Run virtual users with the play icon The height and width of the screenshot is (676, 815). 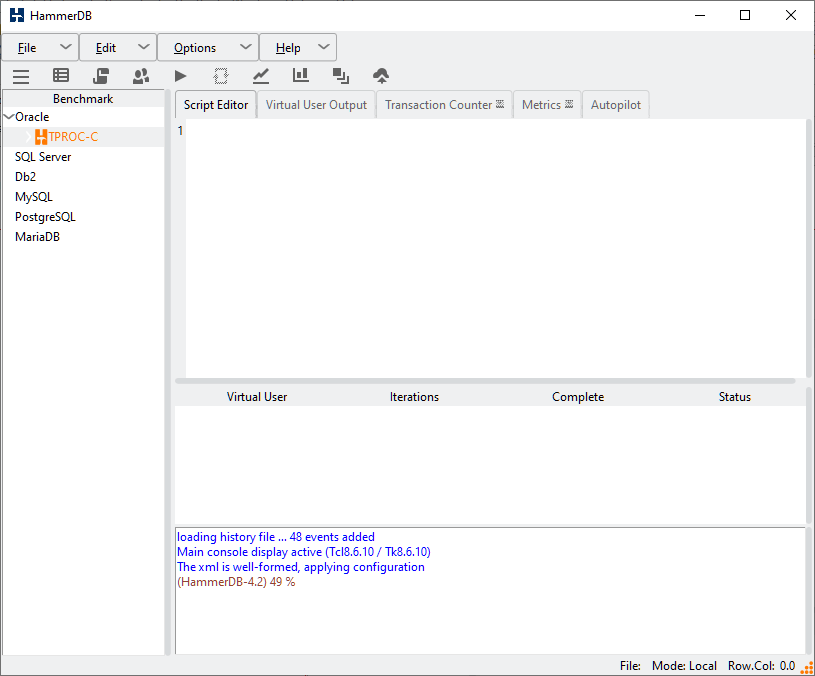pyautogui.click(x=180, y=76)
